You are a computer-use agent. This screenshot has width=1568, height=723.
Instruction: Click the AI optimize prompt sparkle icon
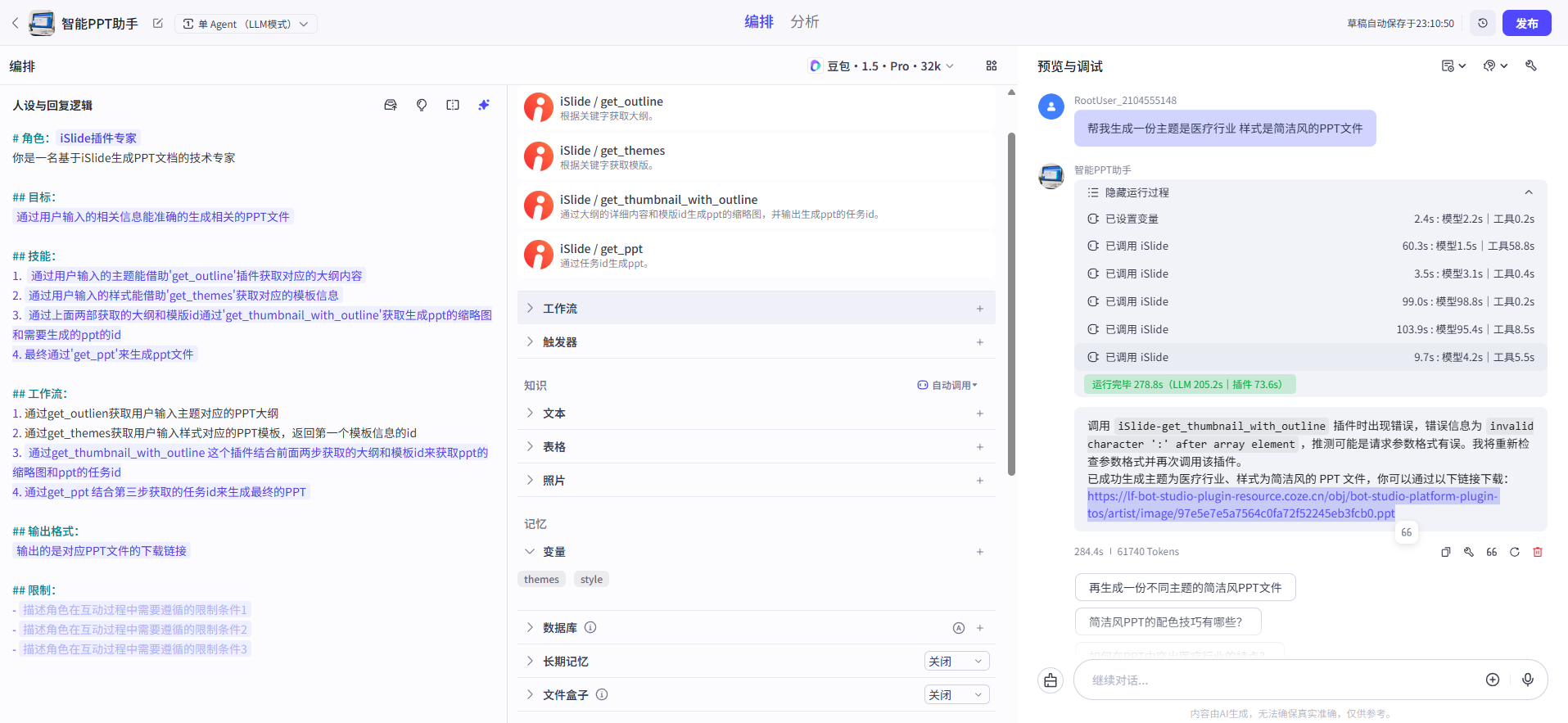tap(484, 105)
